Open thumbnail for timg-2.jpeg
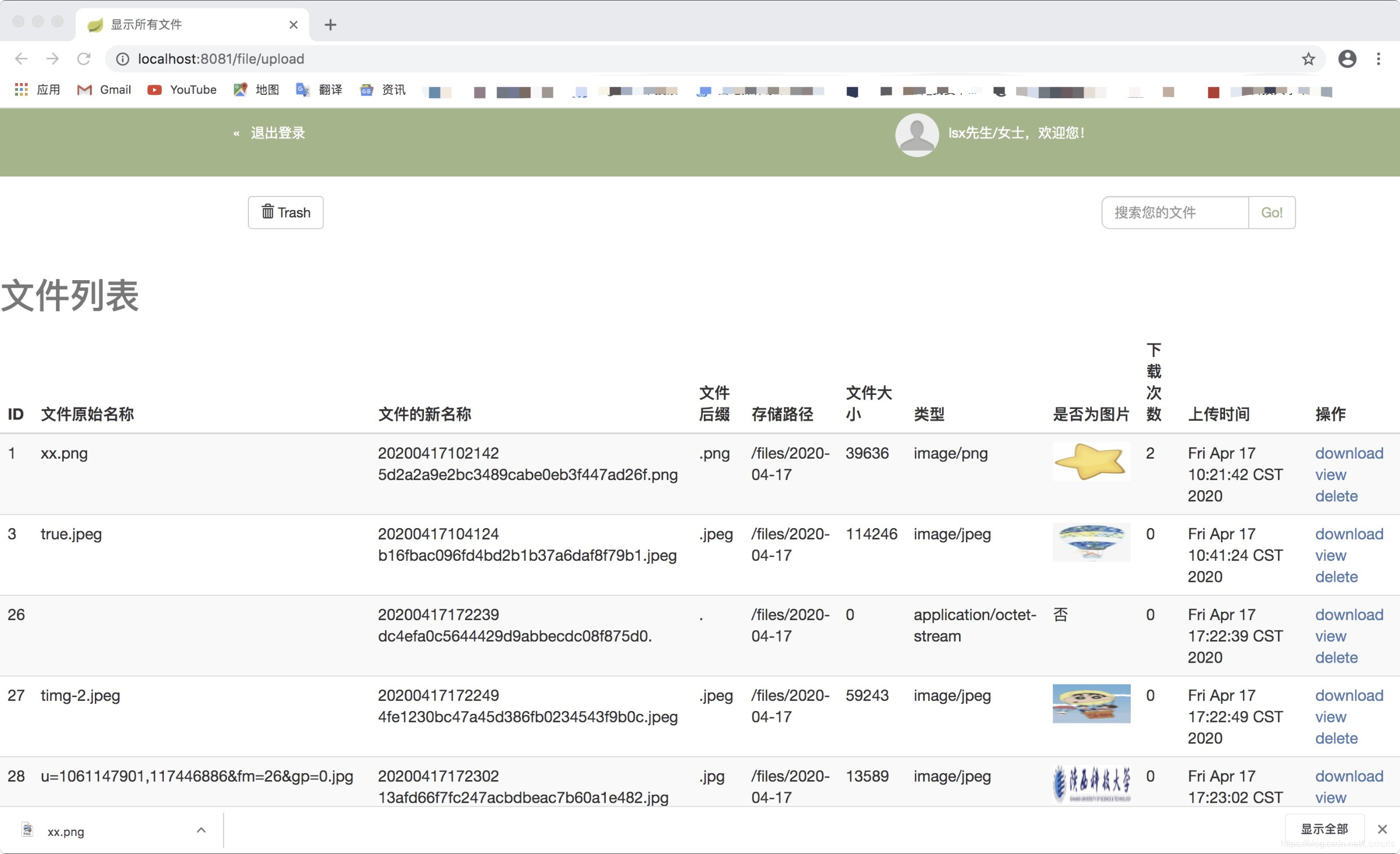Viewport: 1400px width, 854px height. (1091, 703)
